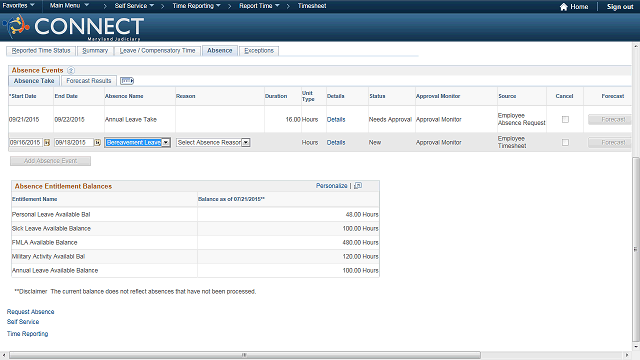Click the Entitlement Name column header
Image resolution: width=640 pixels, height=360 pixels.
point(35,199)
